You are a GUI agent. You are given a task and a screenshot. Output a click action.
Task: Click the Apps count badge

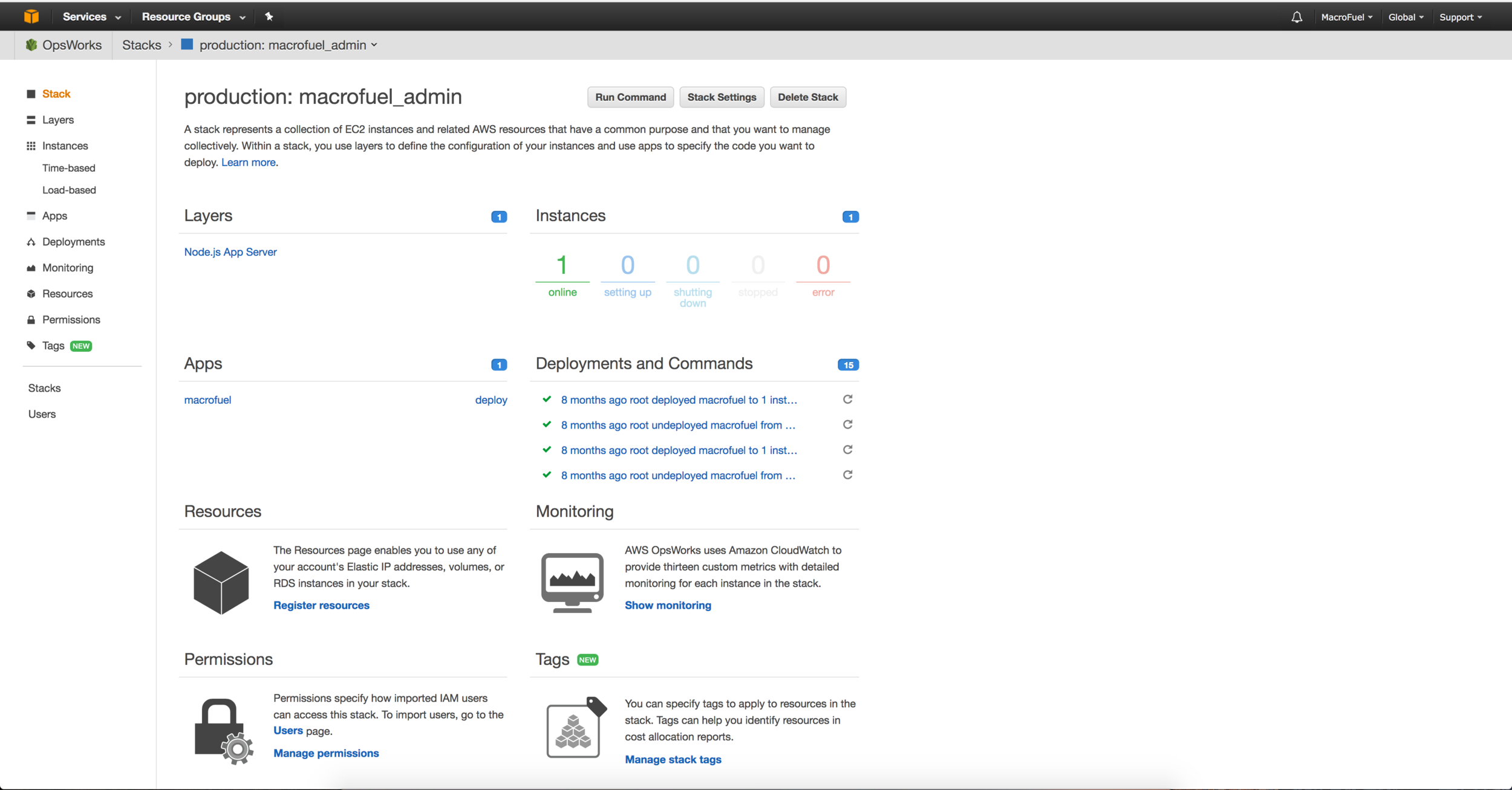tap(499, 364)
